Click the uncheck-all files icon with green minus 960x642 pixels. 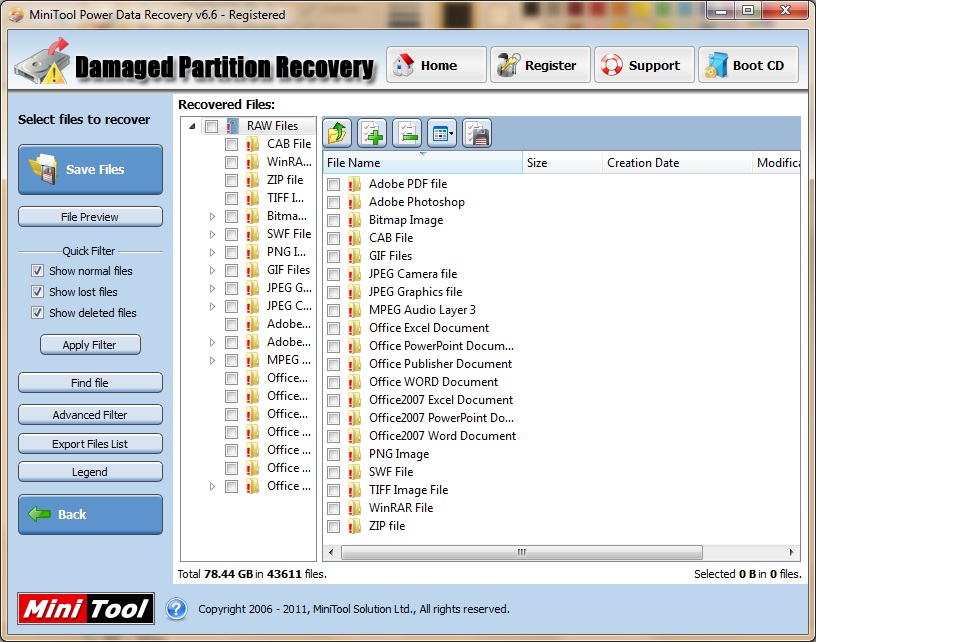[407, 133]
